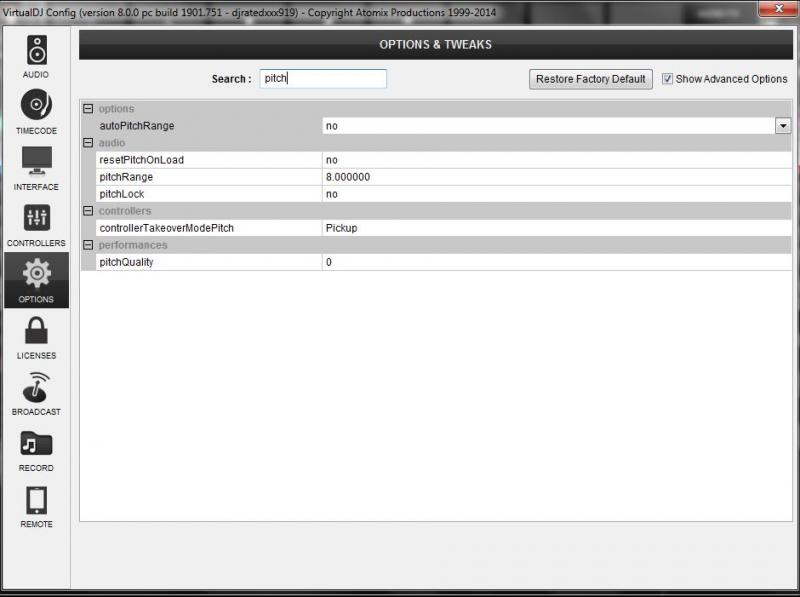
Task: Collapse the audio group
Action: [88, 142]
